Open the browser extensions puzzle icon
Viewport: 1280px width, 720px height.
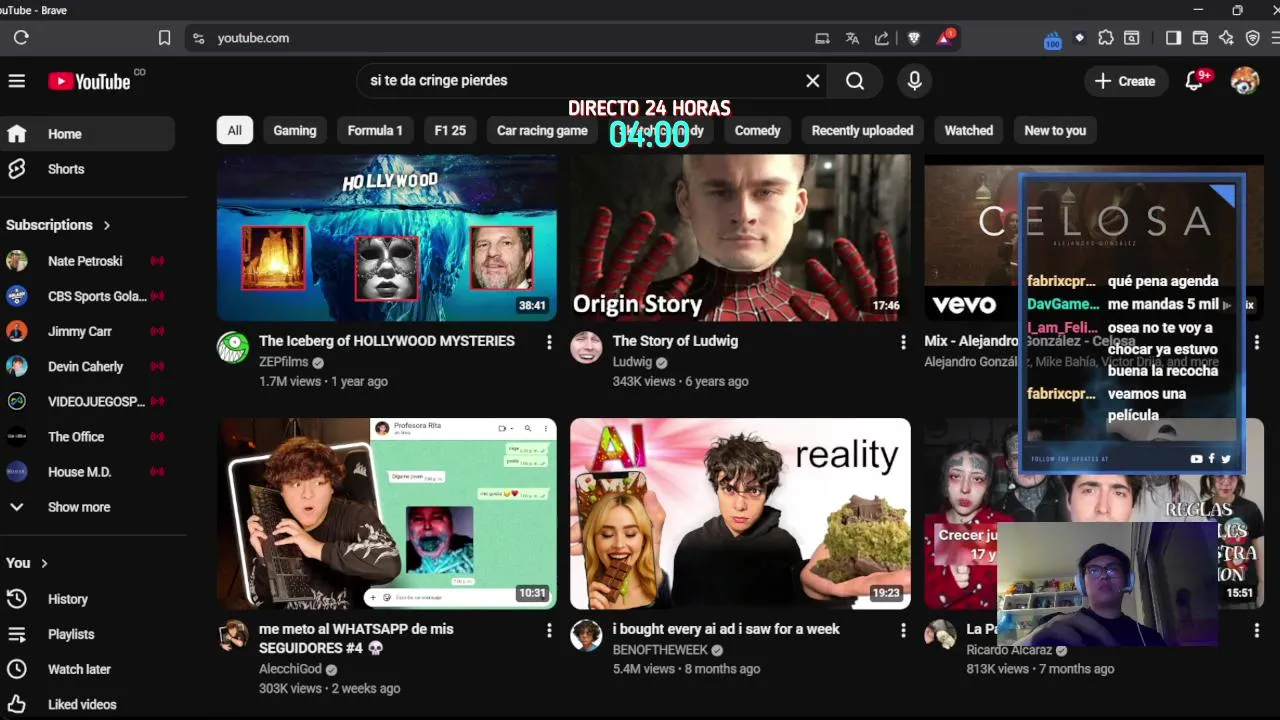tap(1105, 38)
